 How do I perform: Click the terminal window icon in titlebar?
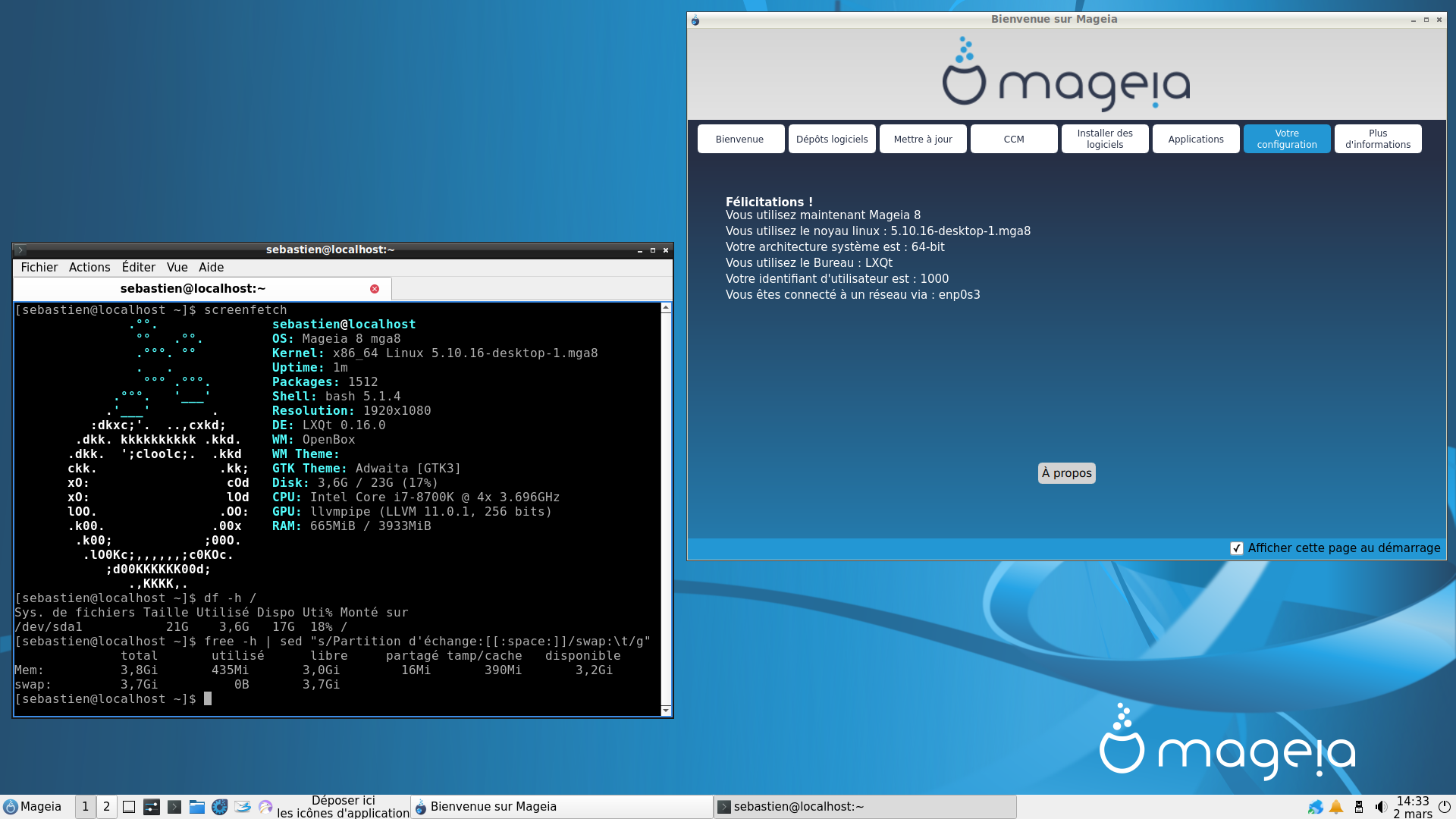(x=20, y=249)
